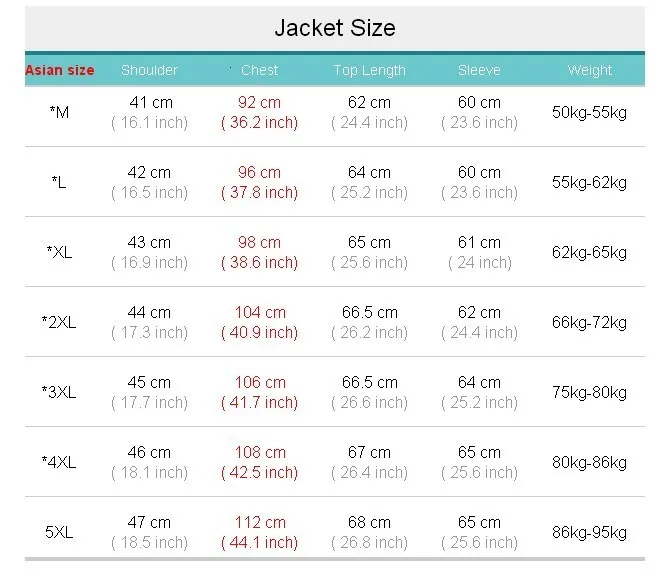Image resolution: width=661 pixels, height=571 pixels.
Task: Select the 47 cm shoulder value
Action: coord(149,522)
